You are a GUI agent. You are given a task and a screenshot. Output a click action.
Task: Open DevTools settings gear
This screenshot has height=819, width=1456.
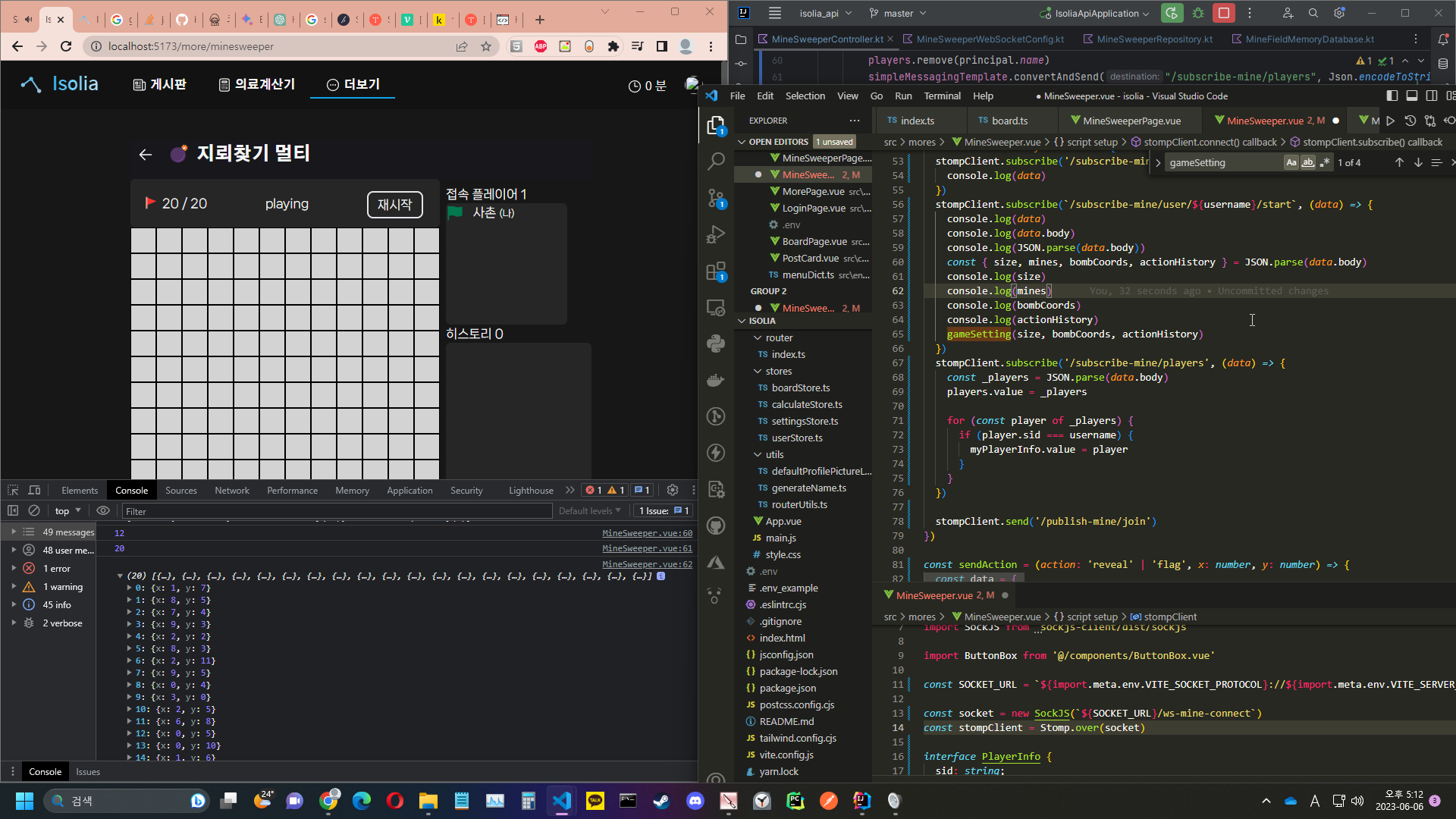coord(672,490)
